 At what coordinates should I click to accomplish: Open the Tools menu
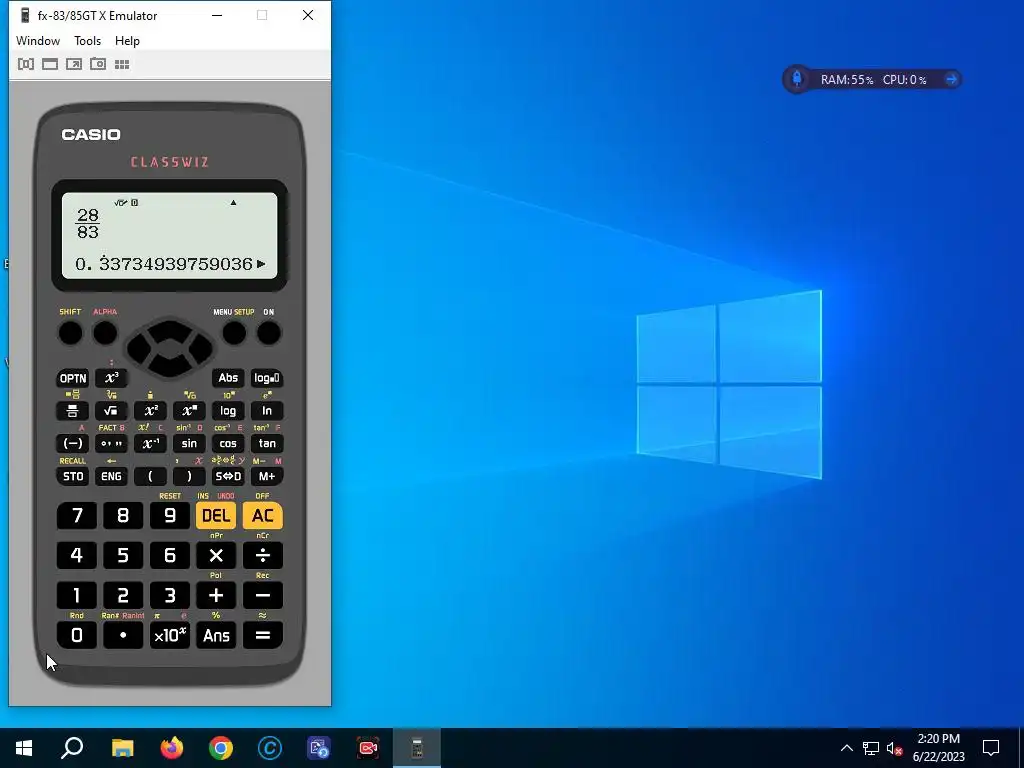tap(88, 40)
